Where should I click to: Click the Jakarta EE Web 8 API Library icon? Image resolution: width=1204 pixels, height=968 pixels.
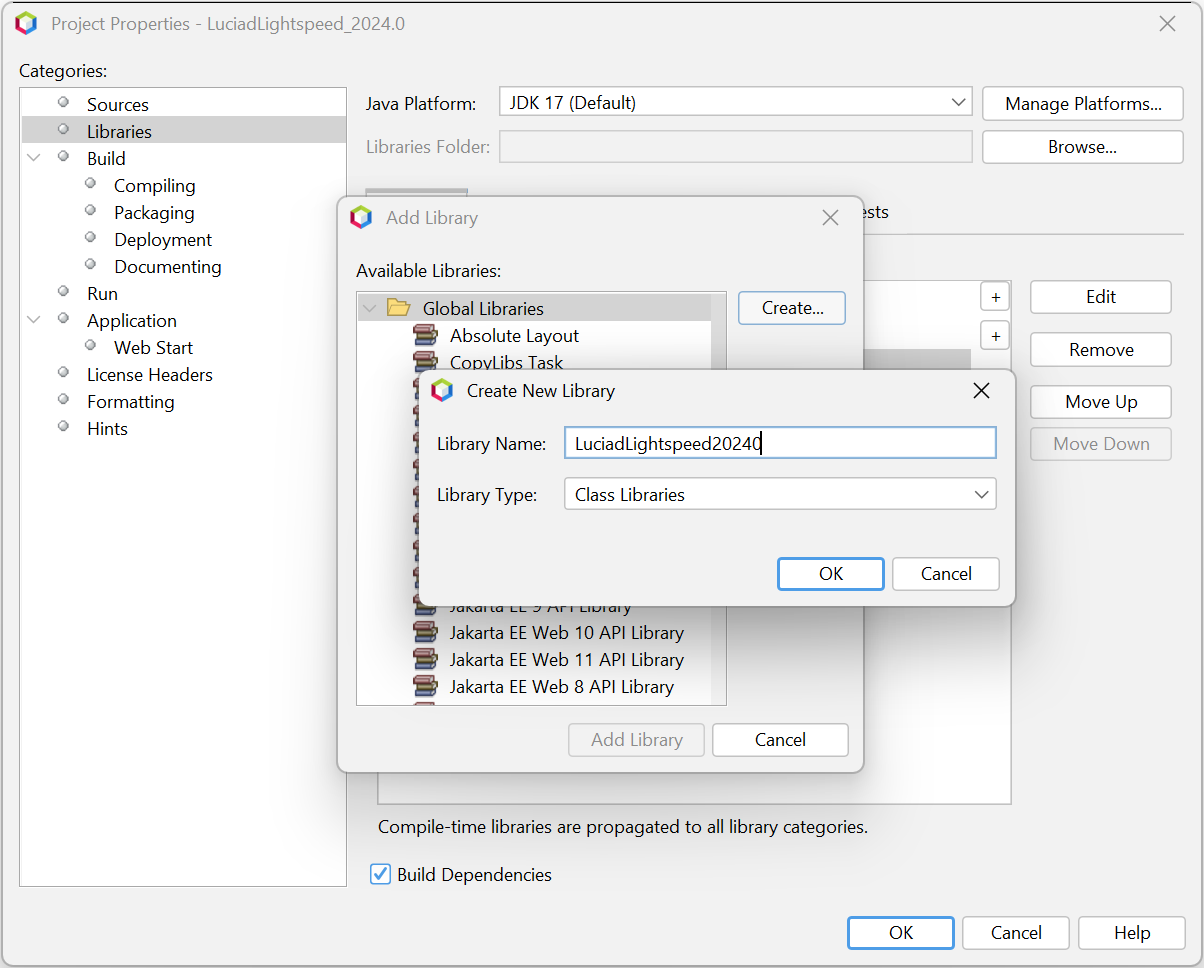[425, 687]
